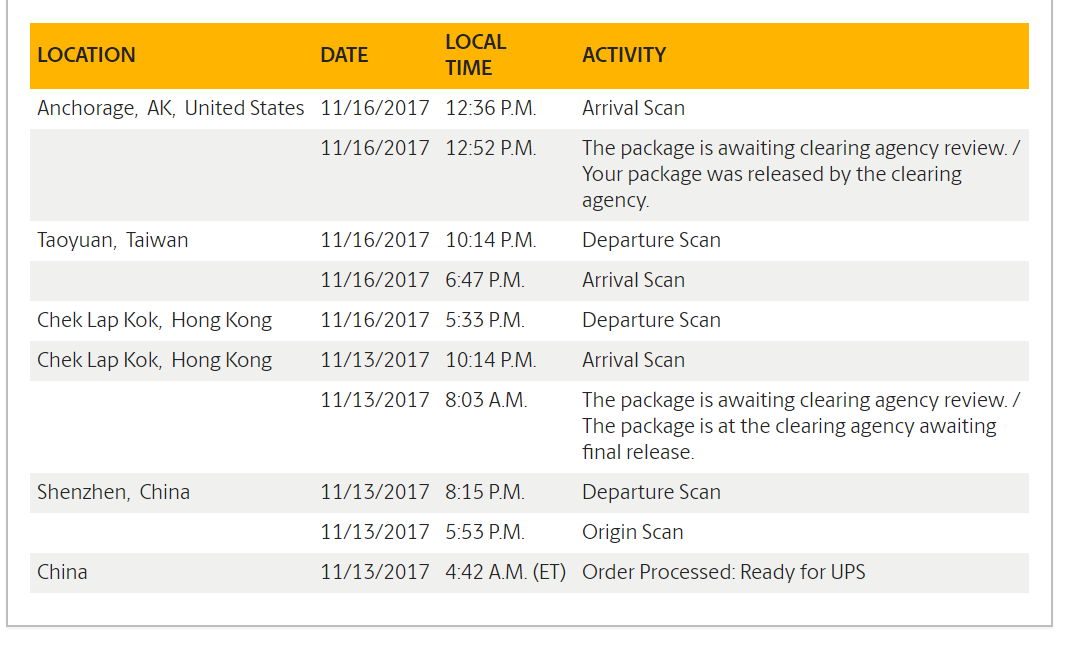Select the Order Processed: Ready for UPS text
Viewport: 1067px width, 645px height.
click(x=723, y=572)
